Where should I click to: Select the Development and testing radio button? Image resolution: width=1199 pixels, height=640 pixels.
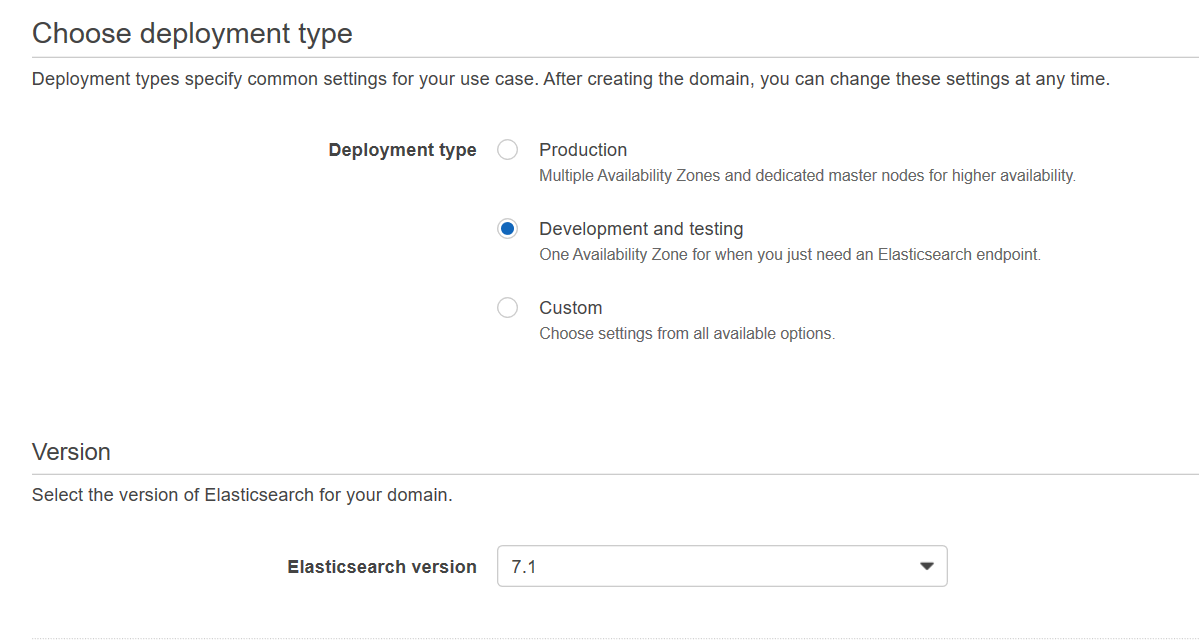(x=508, y=229)
